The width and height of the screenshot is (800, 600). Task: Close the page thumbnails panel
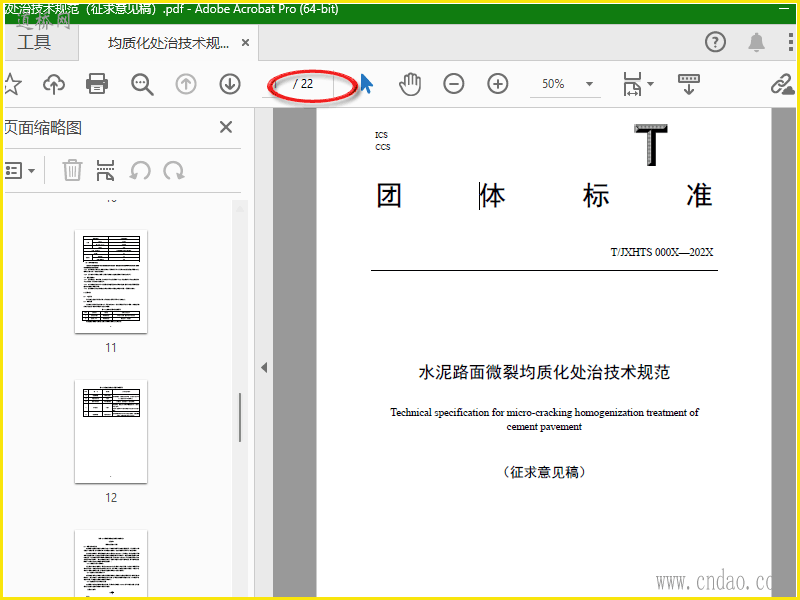click(226, 127)
